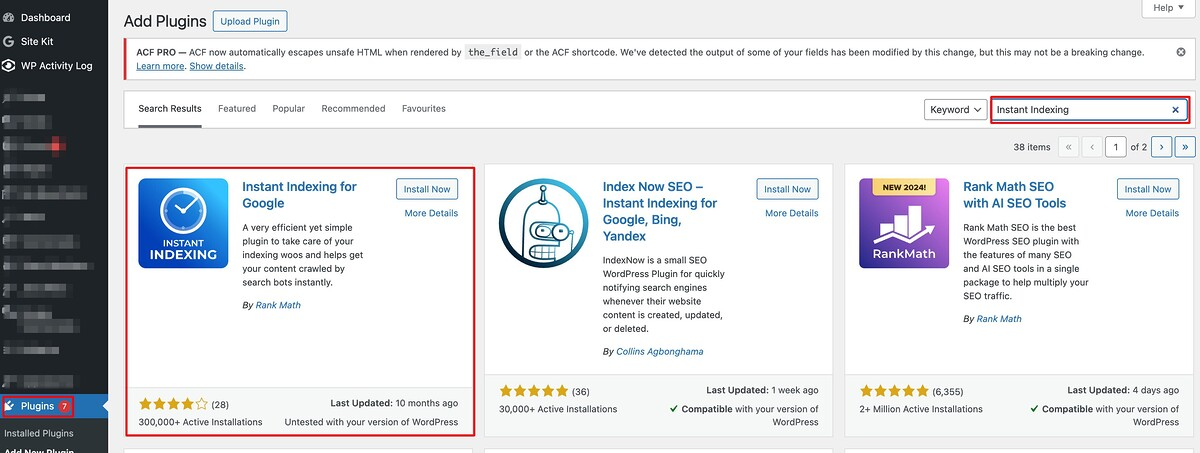Click 'Last Updated: 4 days ago' text
The image size is (1200, 453).
1123,390
